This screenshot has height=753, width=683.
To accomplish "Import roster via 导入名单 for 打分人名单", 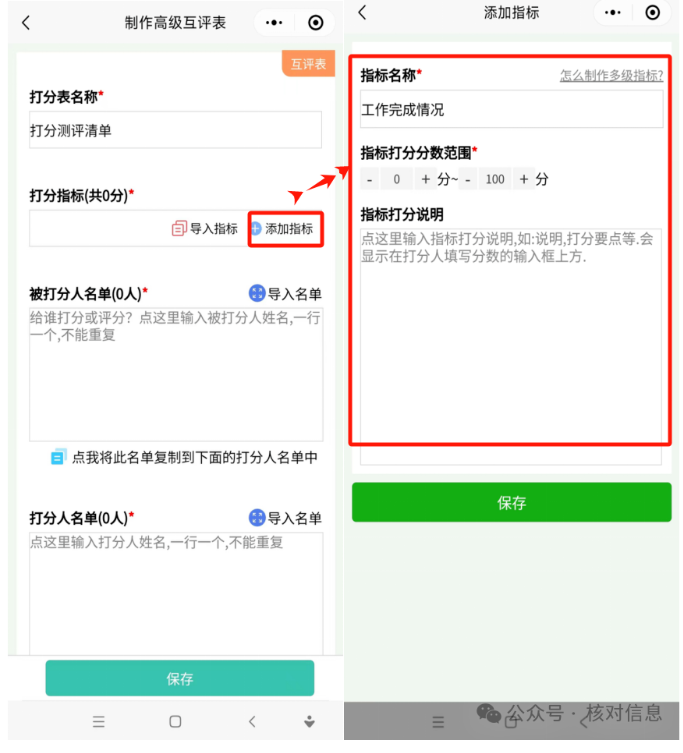I will [x=285, y=518].
